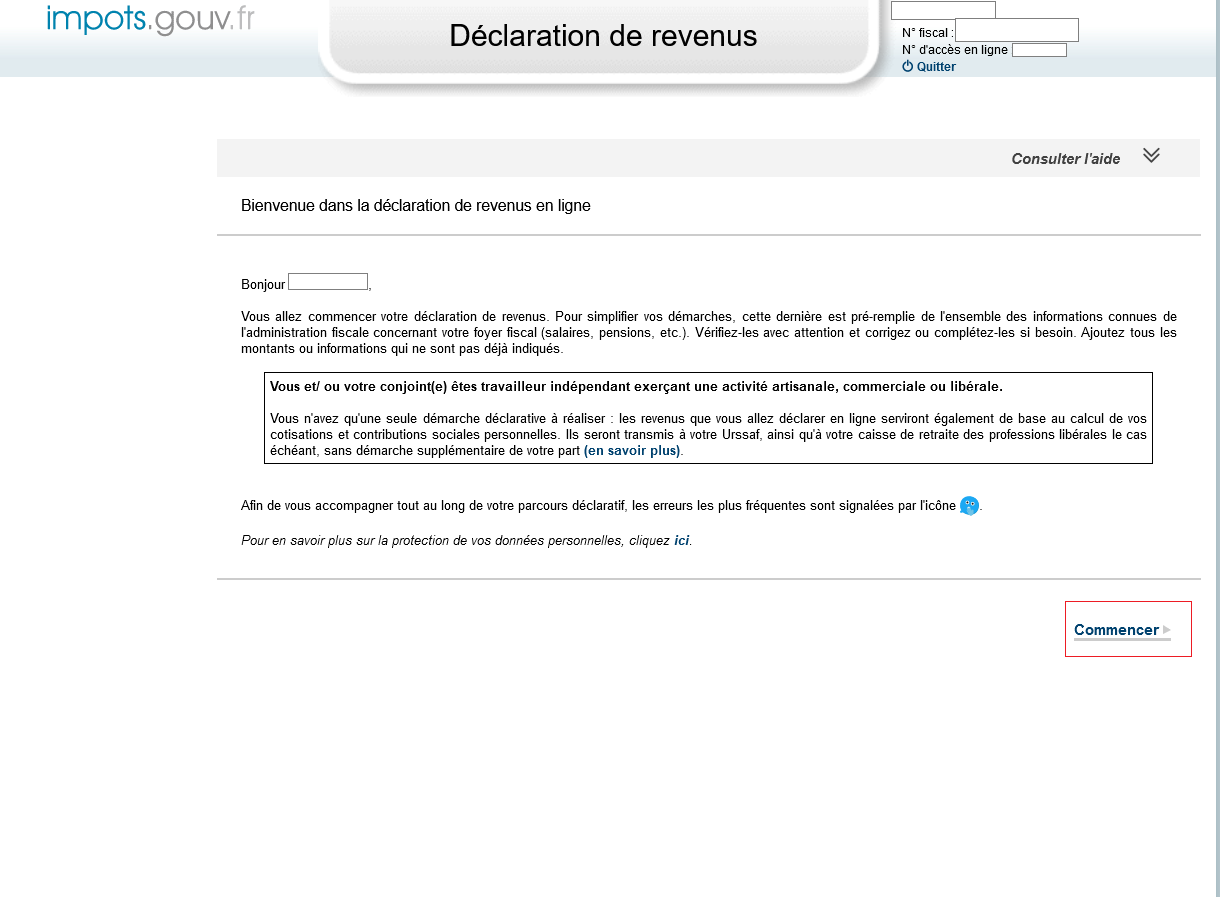
Task: Log out using the Quitter link
Action: point(936,67)
